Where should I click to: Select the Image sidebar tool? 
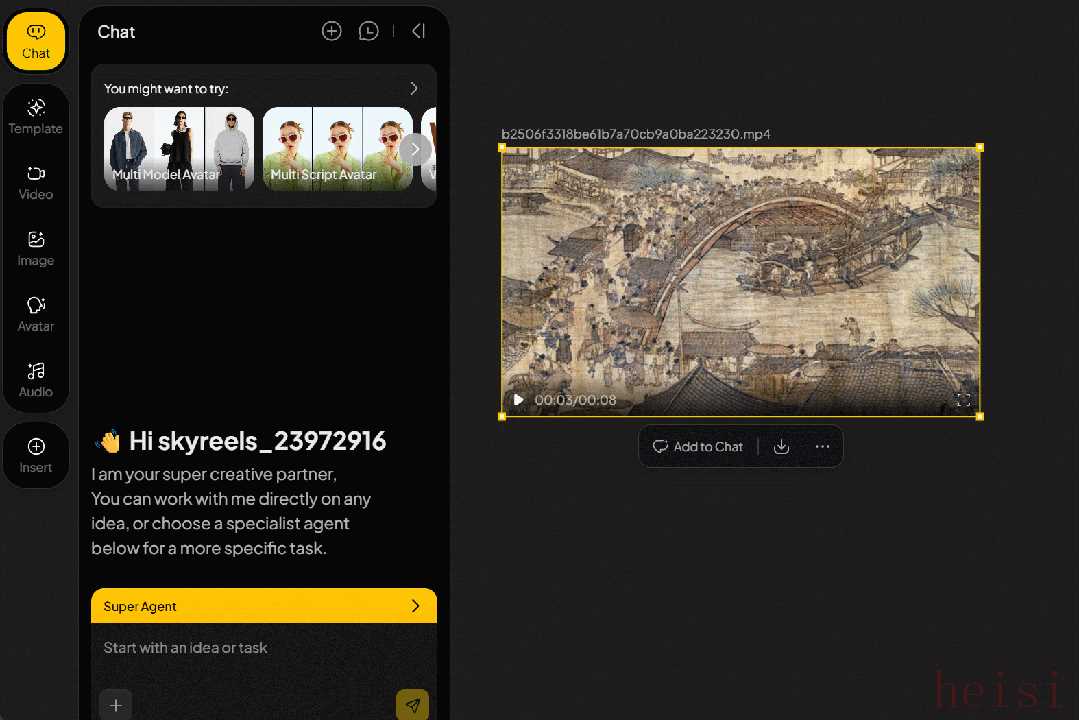(36, 249)
